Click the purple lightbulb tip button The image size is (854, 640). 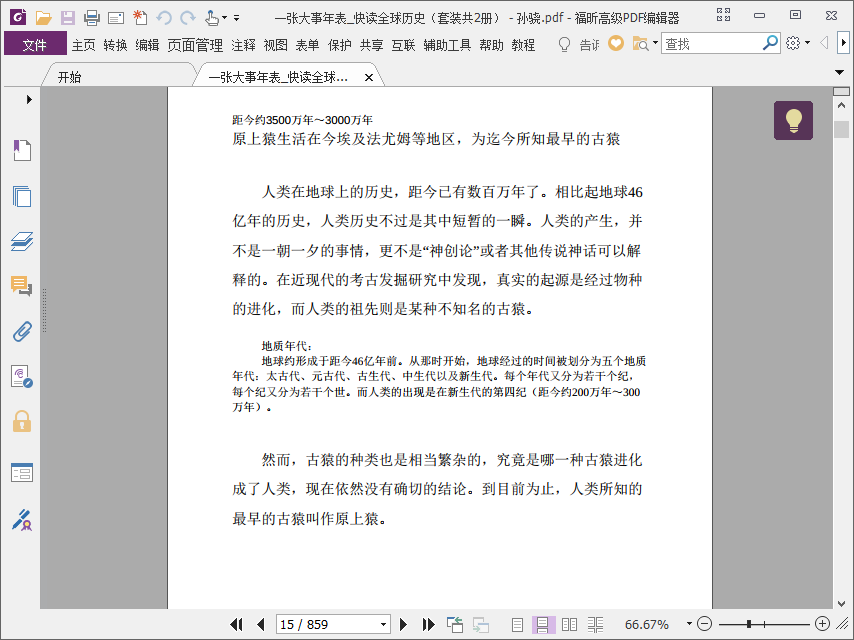coord(793,120)
